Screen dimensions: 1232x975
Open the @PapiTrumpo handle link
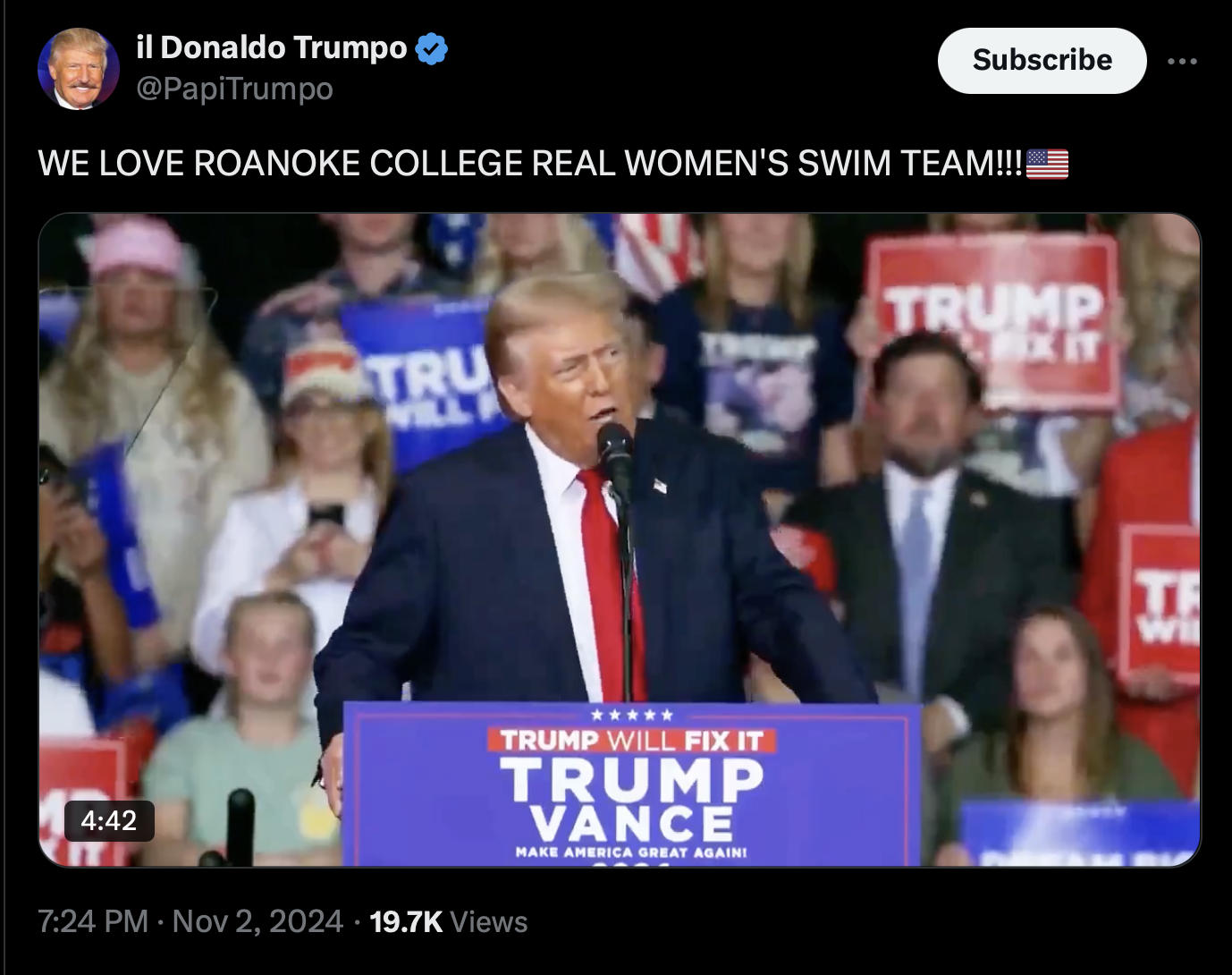pyautogui.click(x=234, y=89)
